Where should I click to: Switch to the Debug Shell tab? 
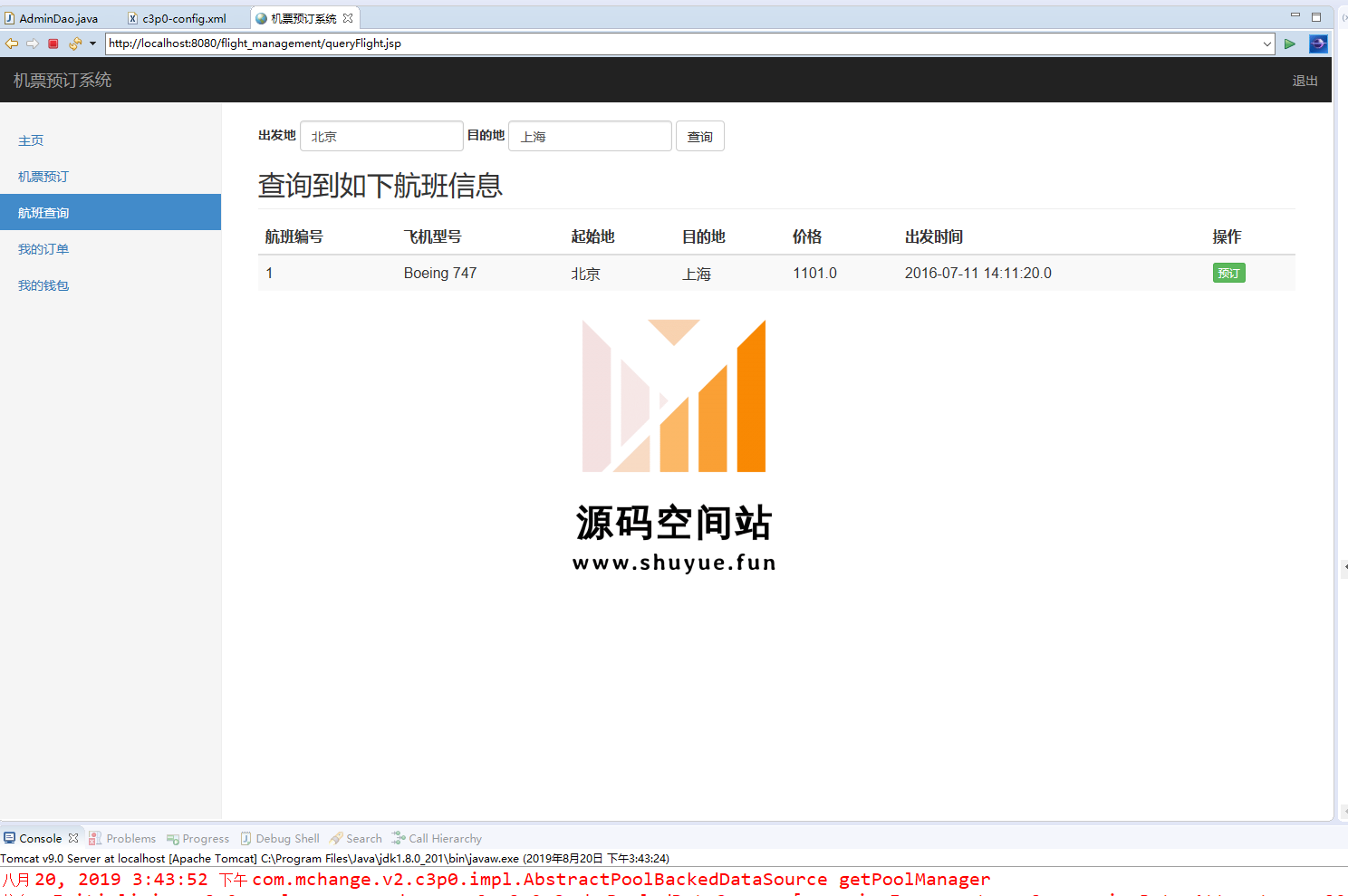[280, 838]
